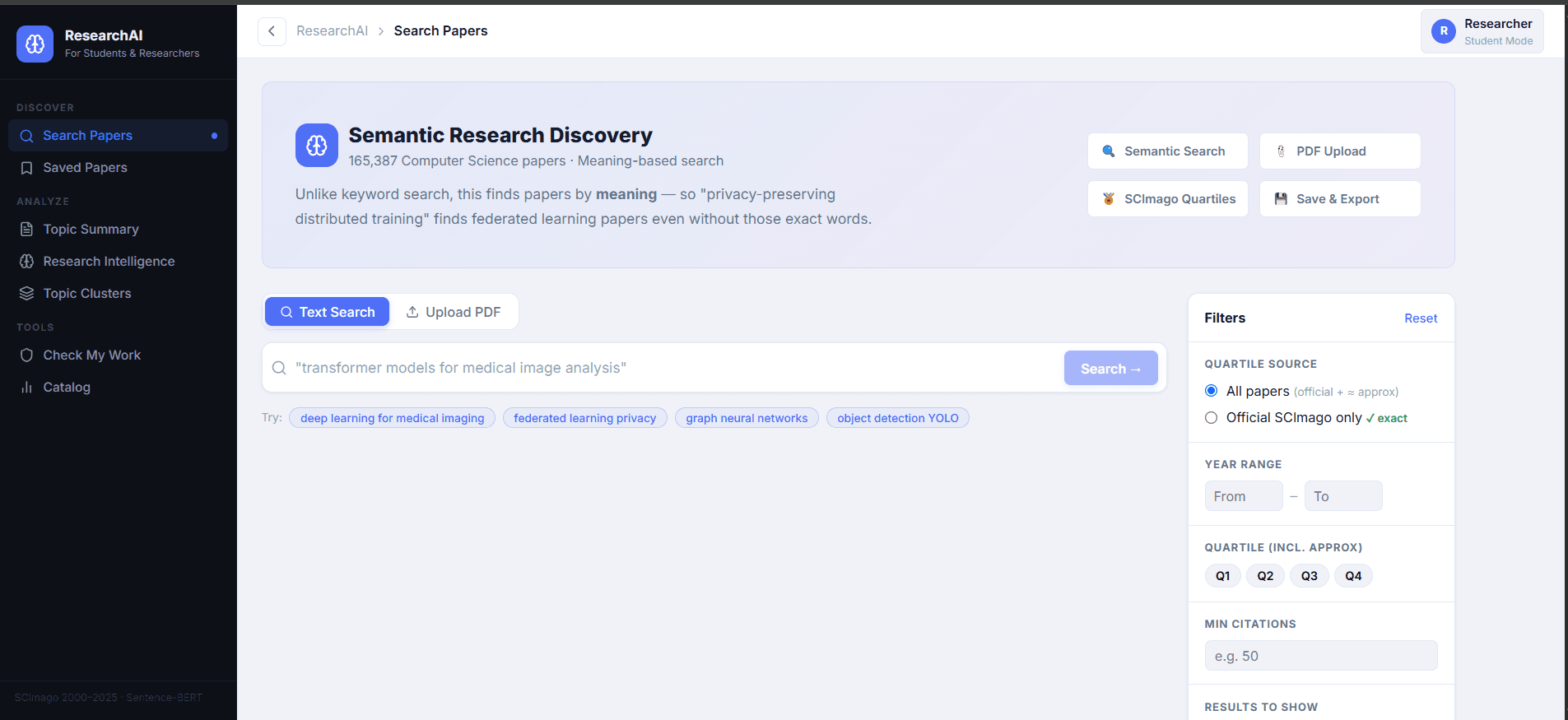This screenshot has height=720, width=1568.
Task: Select the All papers radio option
Action: pyautogui.click(x=1211, y=391)
